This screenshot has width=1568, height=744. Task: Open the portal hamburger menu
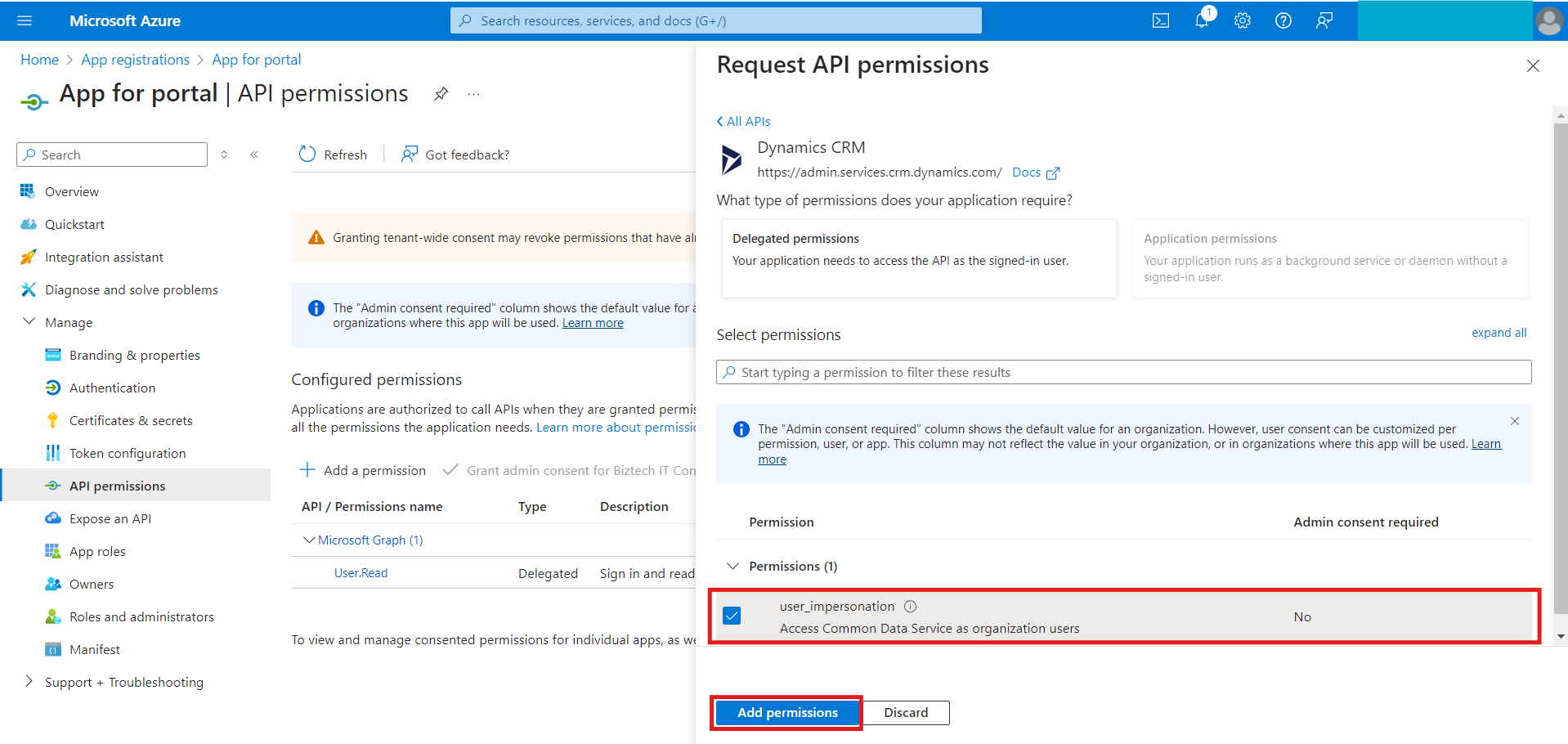[25, 20]
